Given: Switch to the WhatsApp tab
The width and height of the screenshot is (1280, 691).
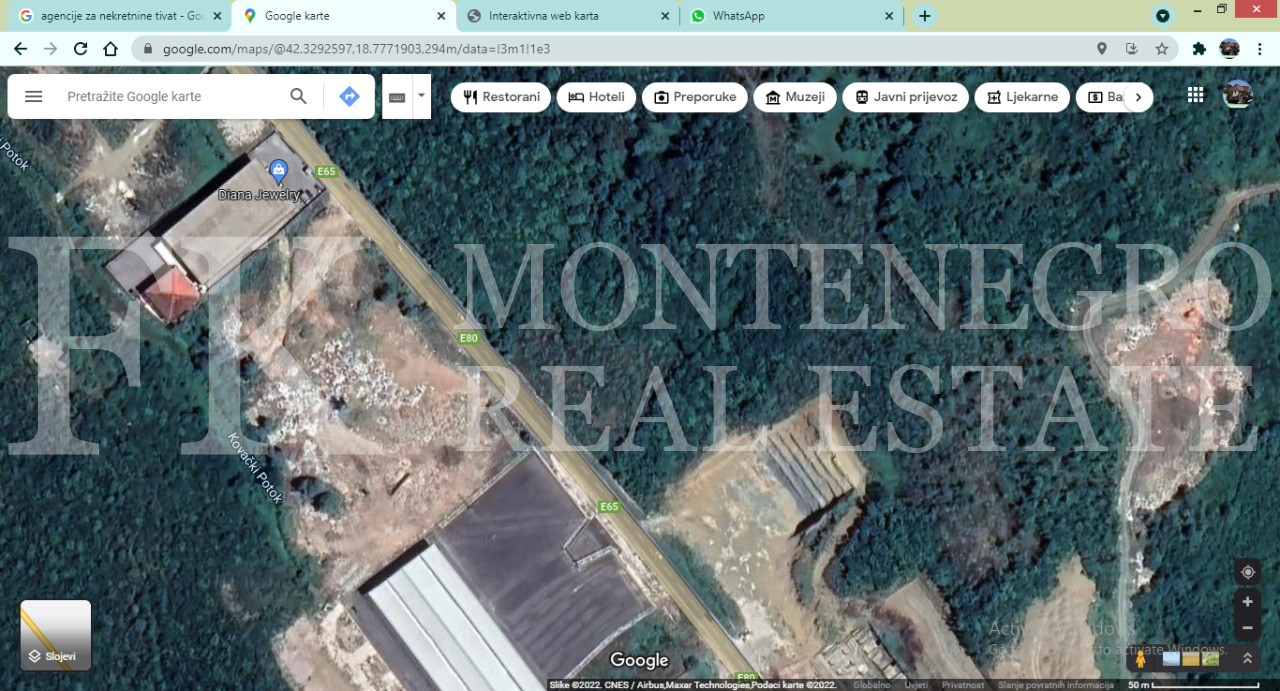Looking at the screenshot, I should point(790,16).
